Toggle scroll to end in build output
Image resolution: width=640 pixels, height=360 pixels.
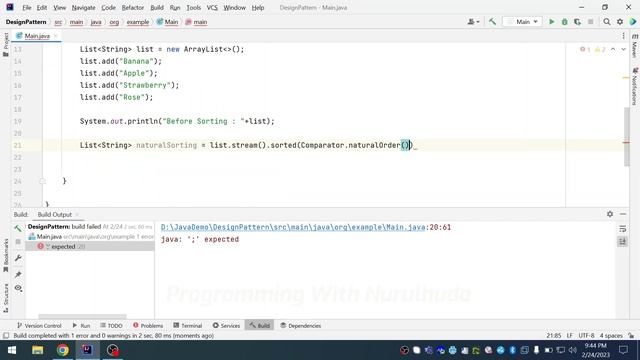[x=622, y=242]
